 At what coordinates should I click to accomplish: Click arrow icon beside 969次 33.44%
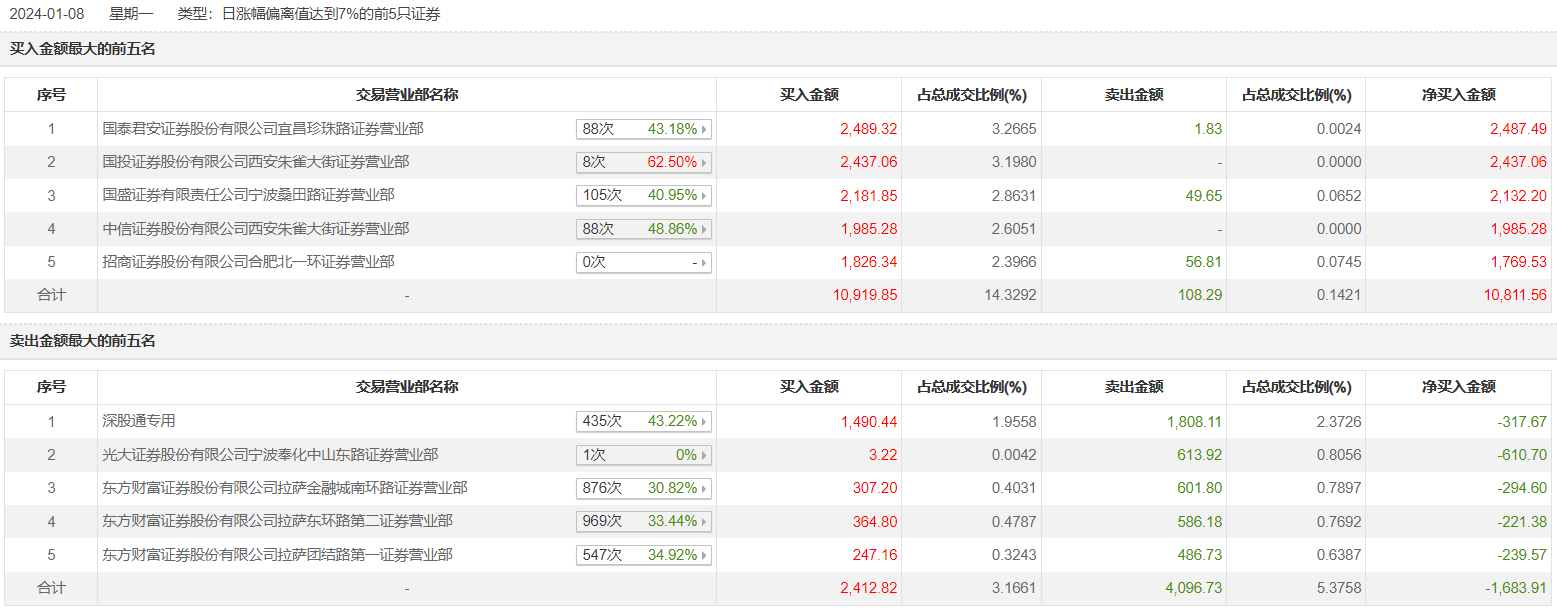705,522
